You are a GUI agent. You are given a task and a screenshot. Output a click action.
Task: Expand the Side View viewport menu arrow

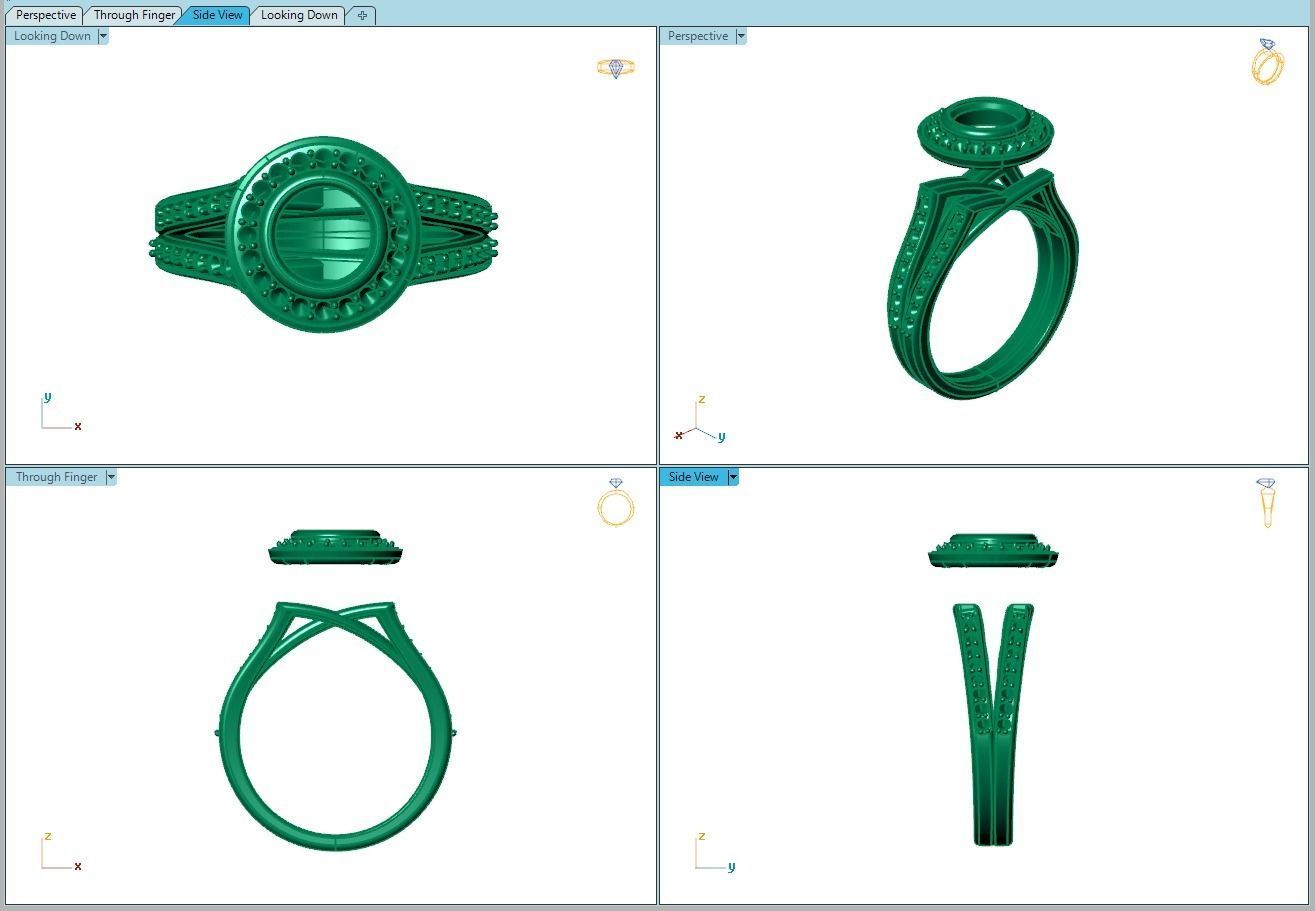(733, 477)
